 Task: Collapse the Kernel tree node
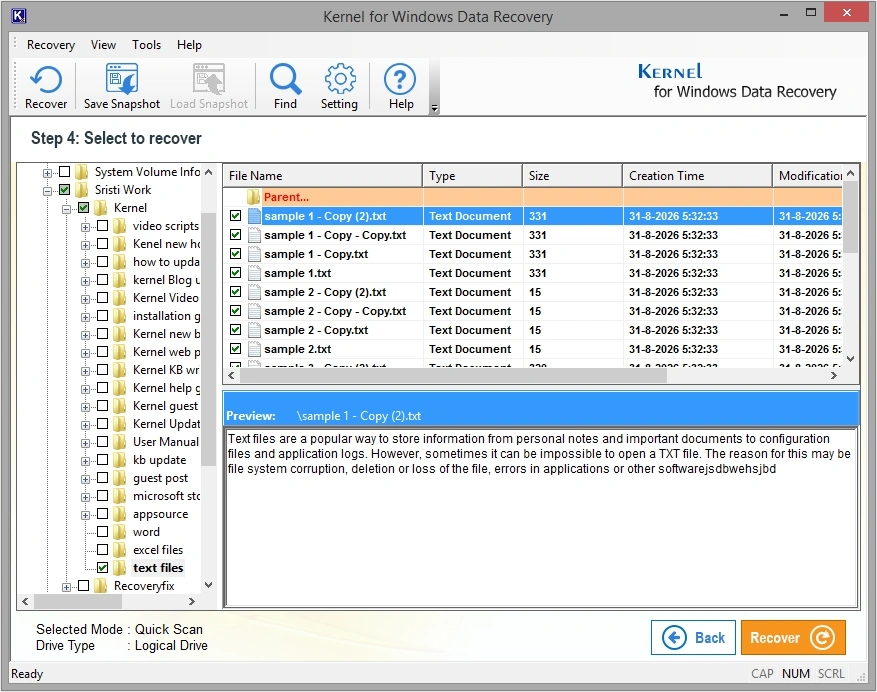(x=67, y=209)
